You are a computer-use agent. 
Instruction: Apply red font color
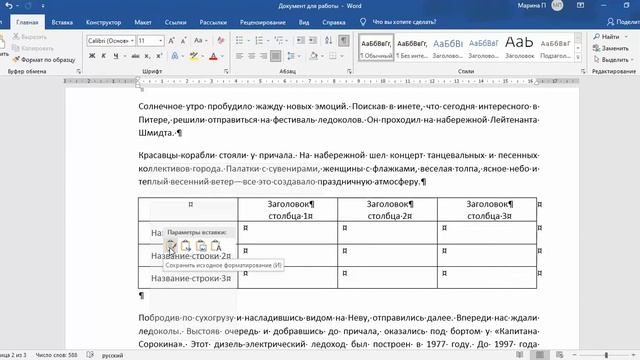(213, 56)
